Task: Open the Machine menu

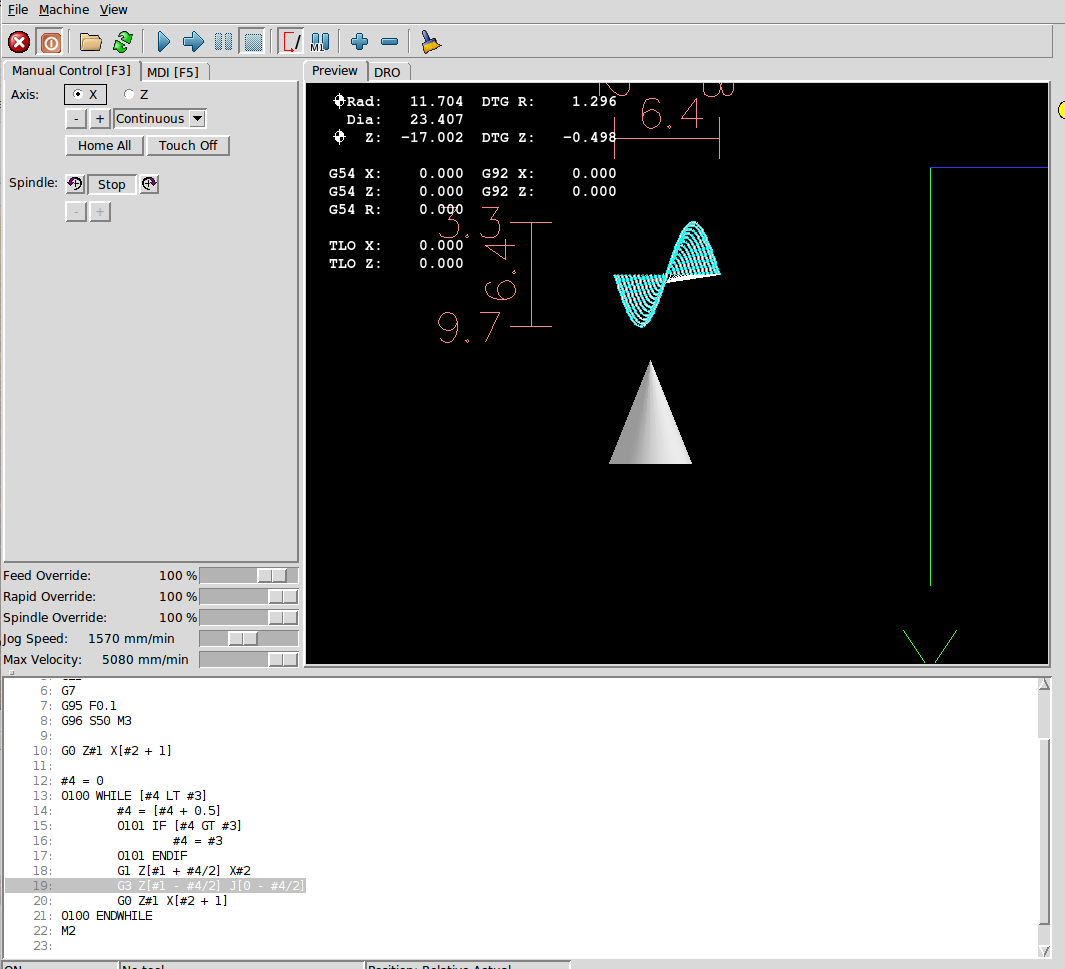Action: [x=64, y=10]
